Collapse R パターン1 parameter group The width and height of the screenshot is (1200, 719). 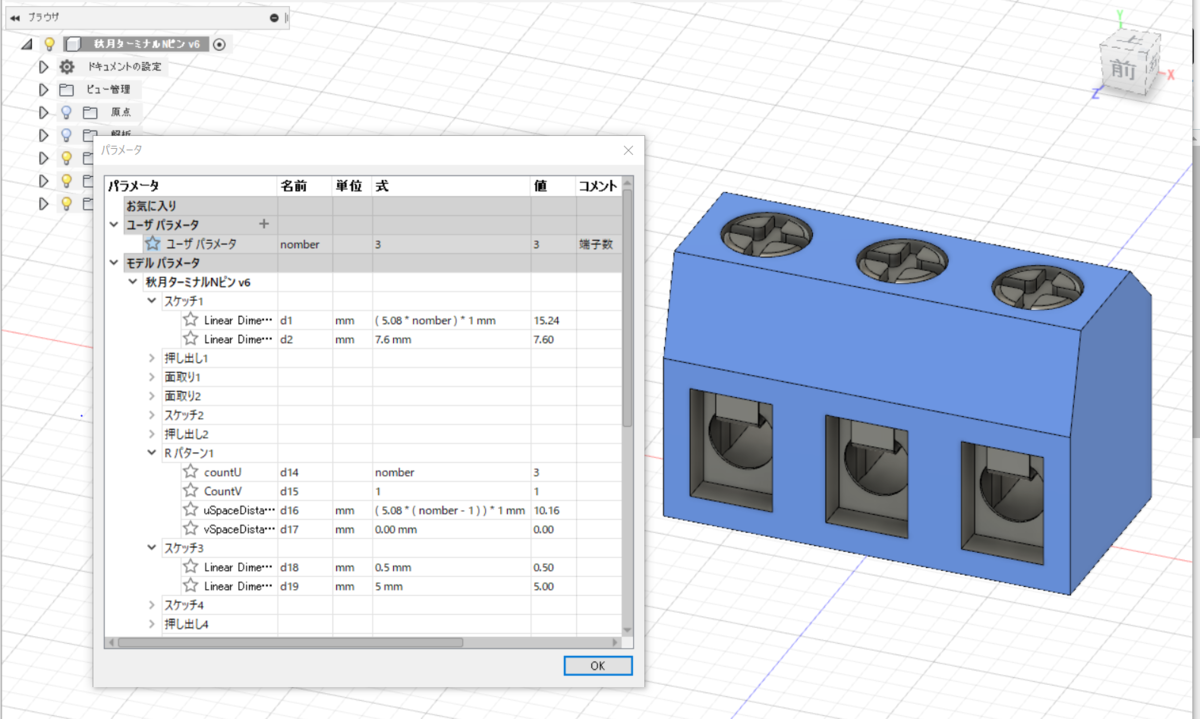pos(152,453)
